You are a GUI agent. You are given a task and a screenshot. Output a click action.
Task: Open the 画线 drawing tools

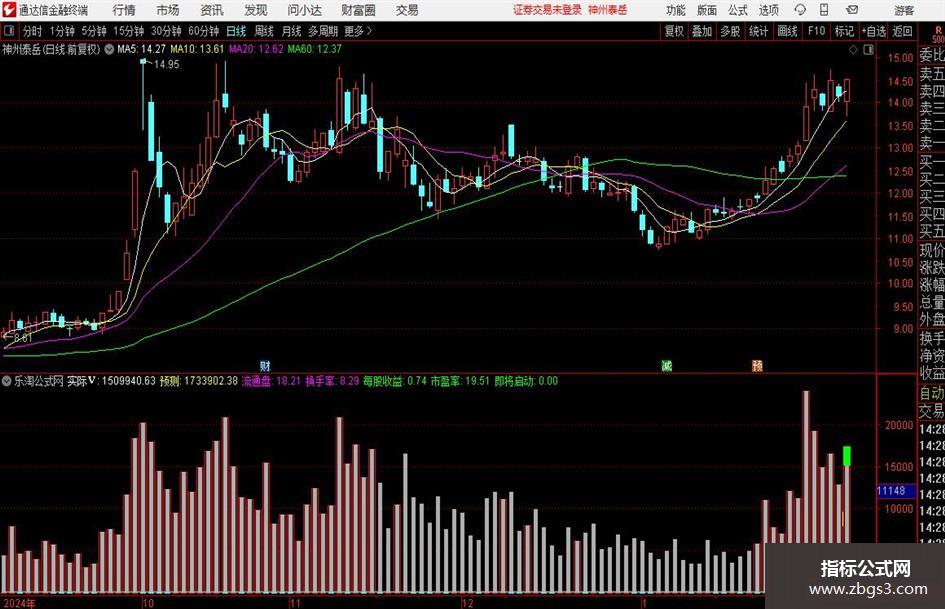787,31
